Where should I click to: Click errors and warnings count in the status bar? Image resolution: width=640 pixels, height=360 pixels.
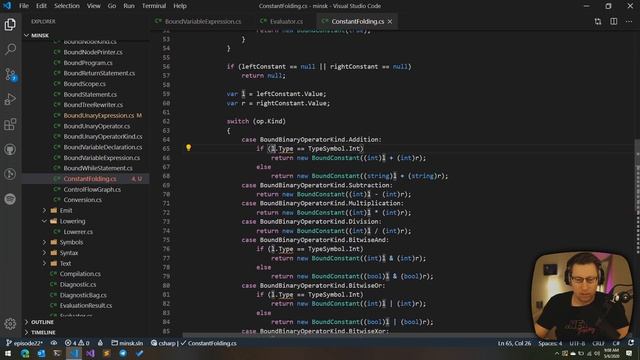77,343
